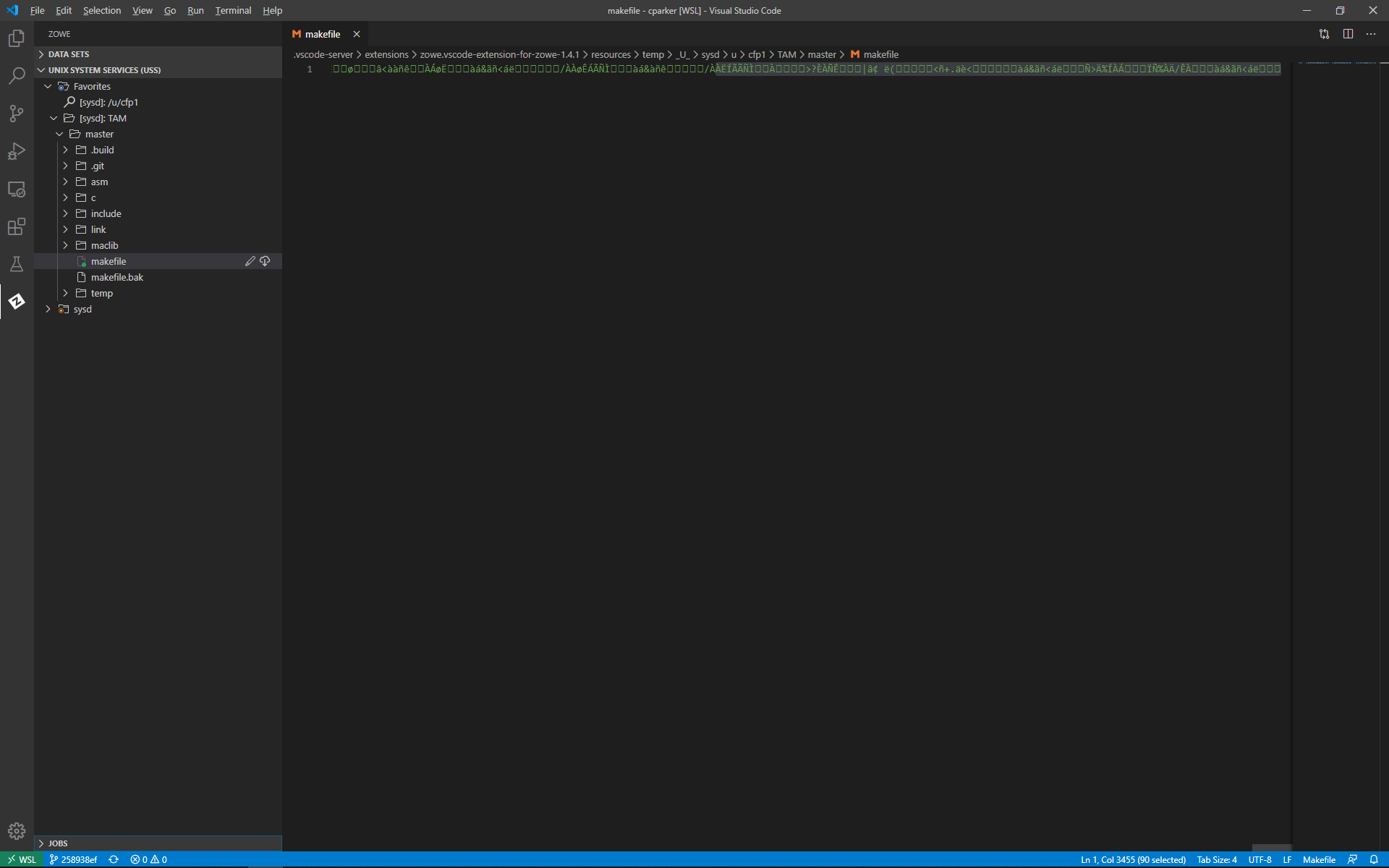The image size is (1389, 868).
Task: Open the Go menu
Action: pos(170,10)
